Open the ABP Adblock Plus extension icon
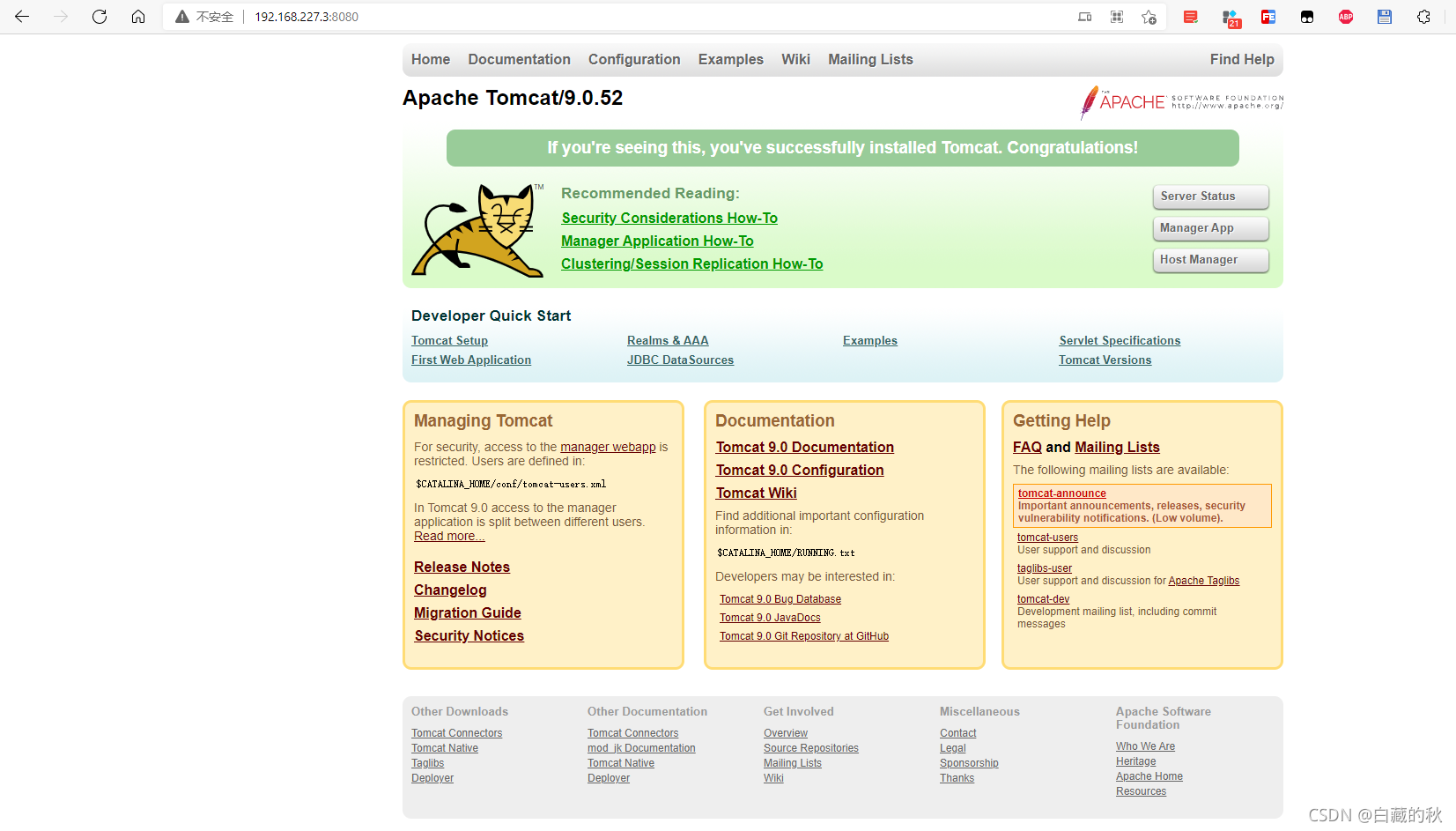The image size is (1456, 831). [1346, 17]
